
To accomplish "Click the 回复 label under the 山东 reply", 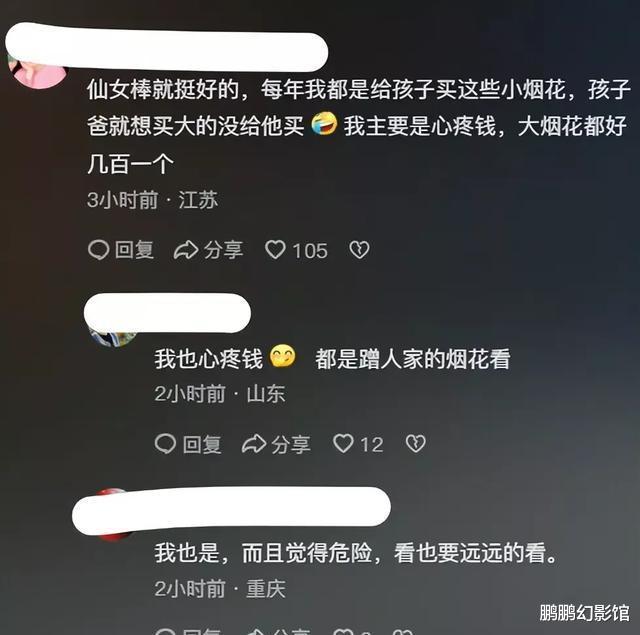I will (202, 444).
